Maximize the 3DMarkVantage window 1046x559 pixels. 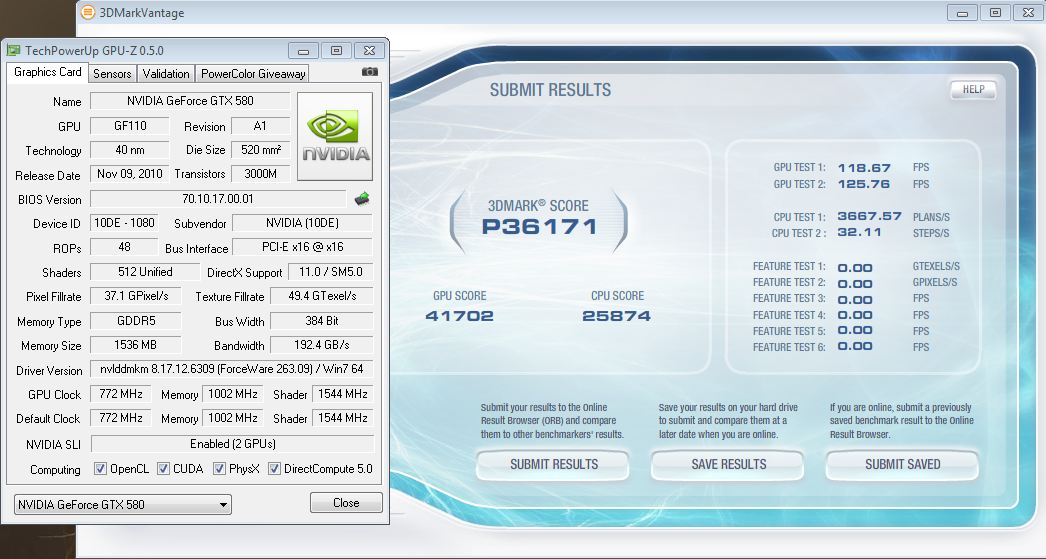[995, 13]
